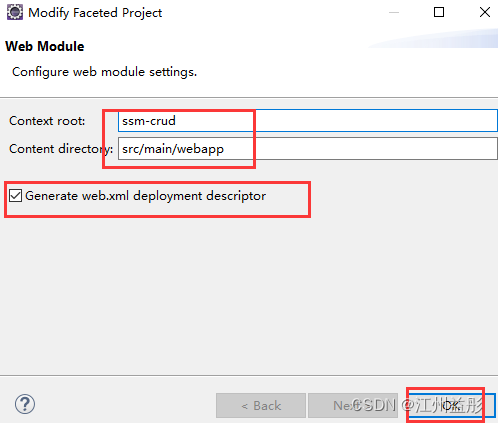Click the Configure web module settings description
This screenshot has width=498, height=423.
(104, 72)
